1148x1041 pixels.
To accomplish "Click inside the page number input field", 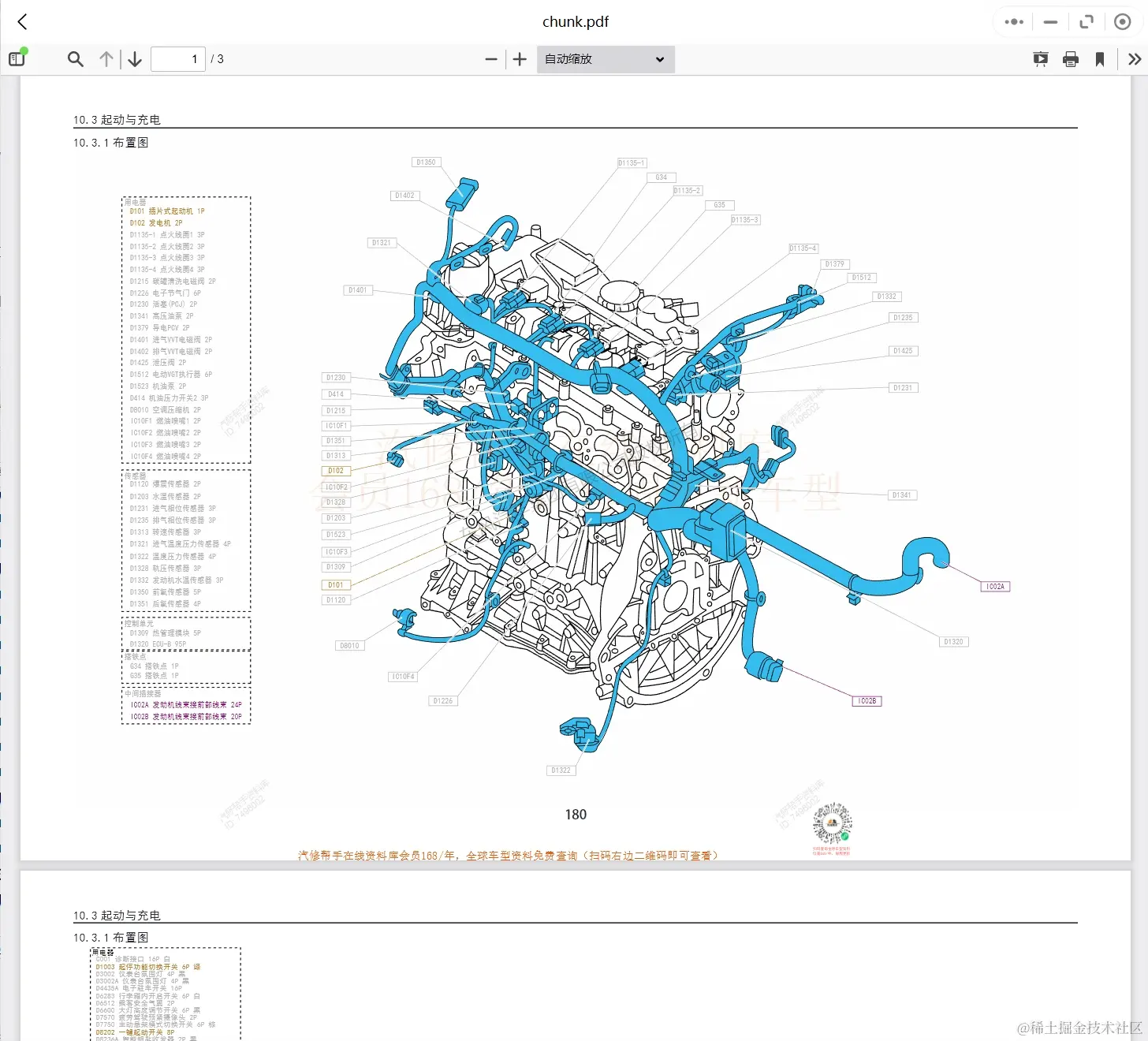I will pos(177,58).
